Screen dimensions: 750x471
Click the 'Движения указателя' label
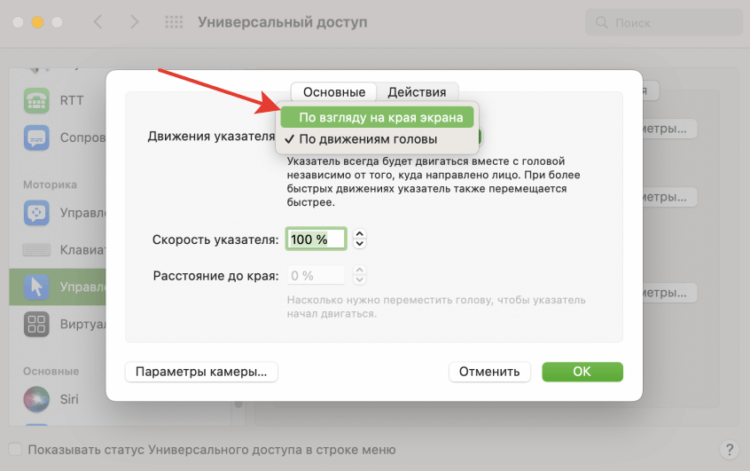tap(211, 136)
